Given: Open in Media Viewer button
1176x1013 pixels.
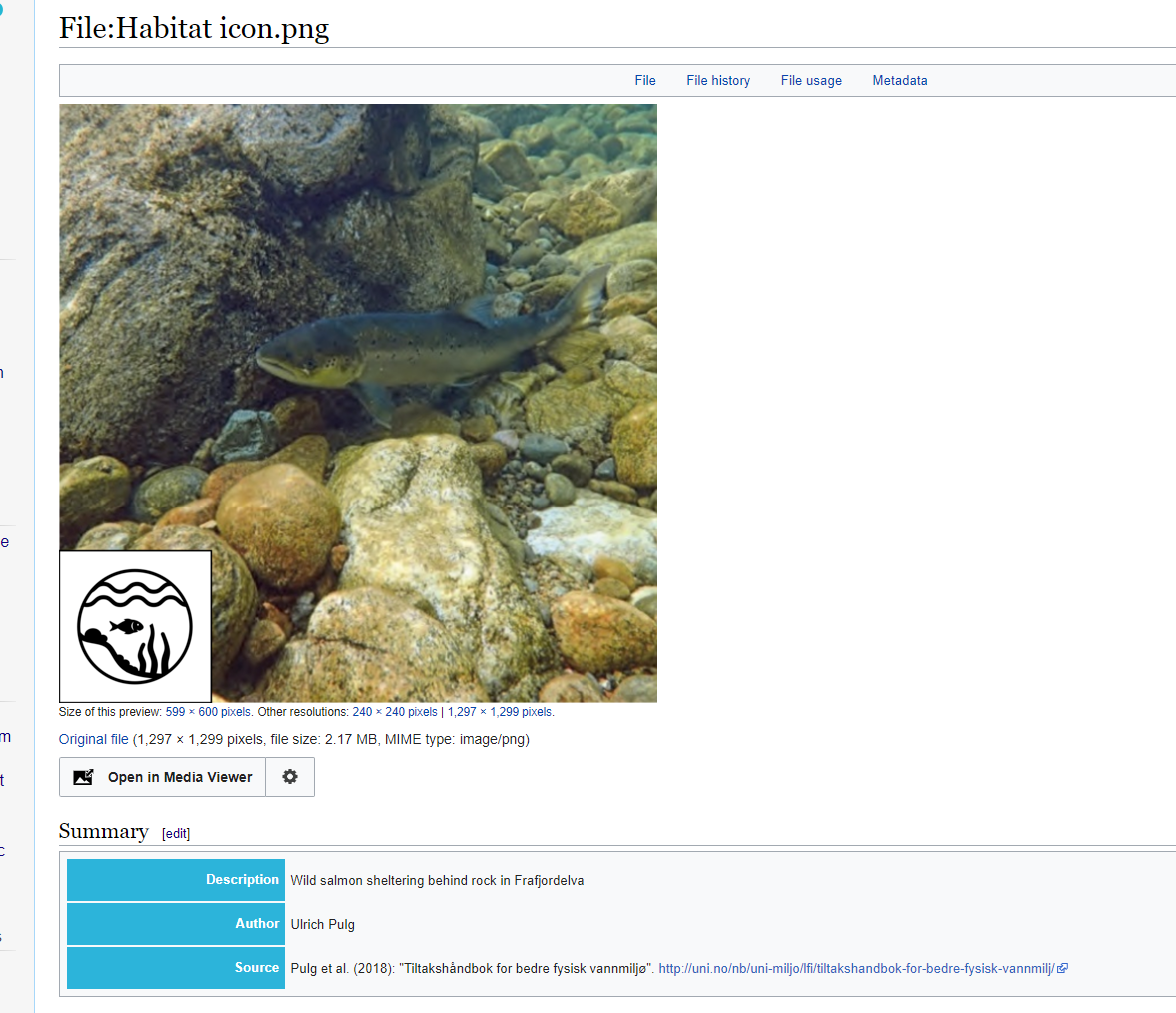Looking at the screenshot, I should point(162,777).
